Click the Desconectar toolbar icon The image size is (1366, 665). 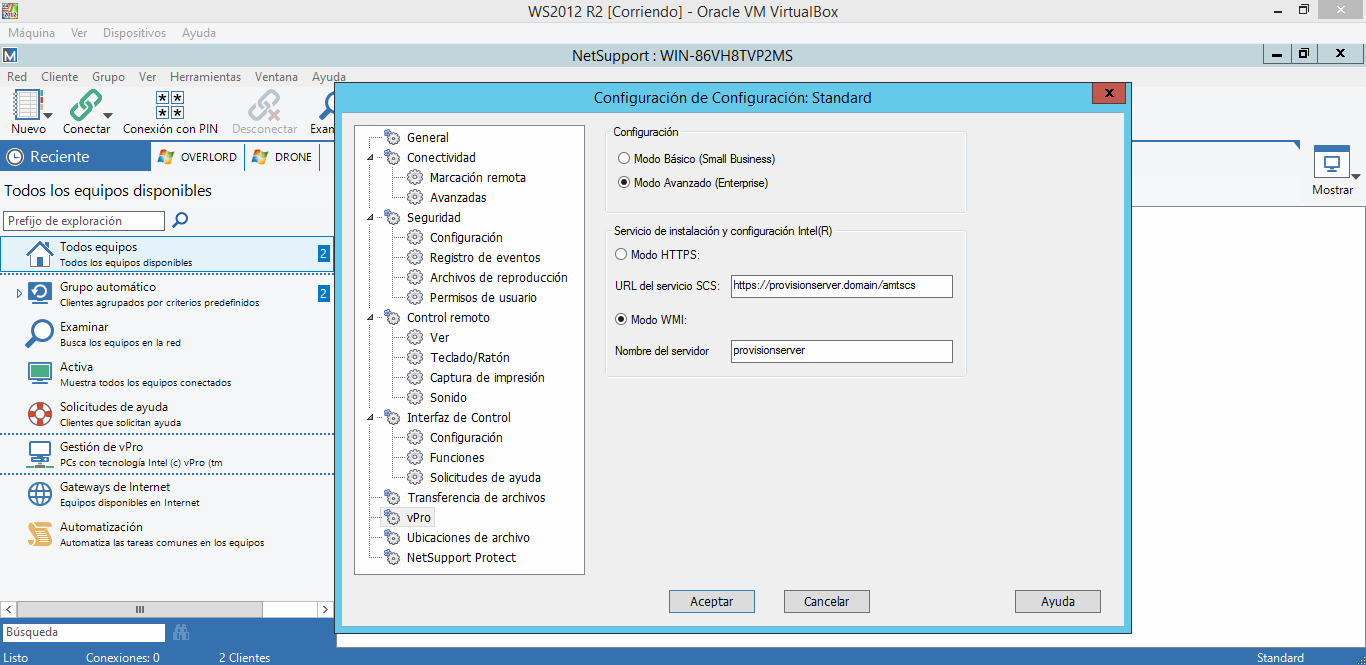tap(264, 105)
